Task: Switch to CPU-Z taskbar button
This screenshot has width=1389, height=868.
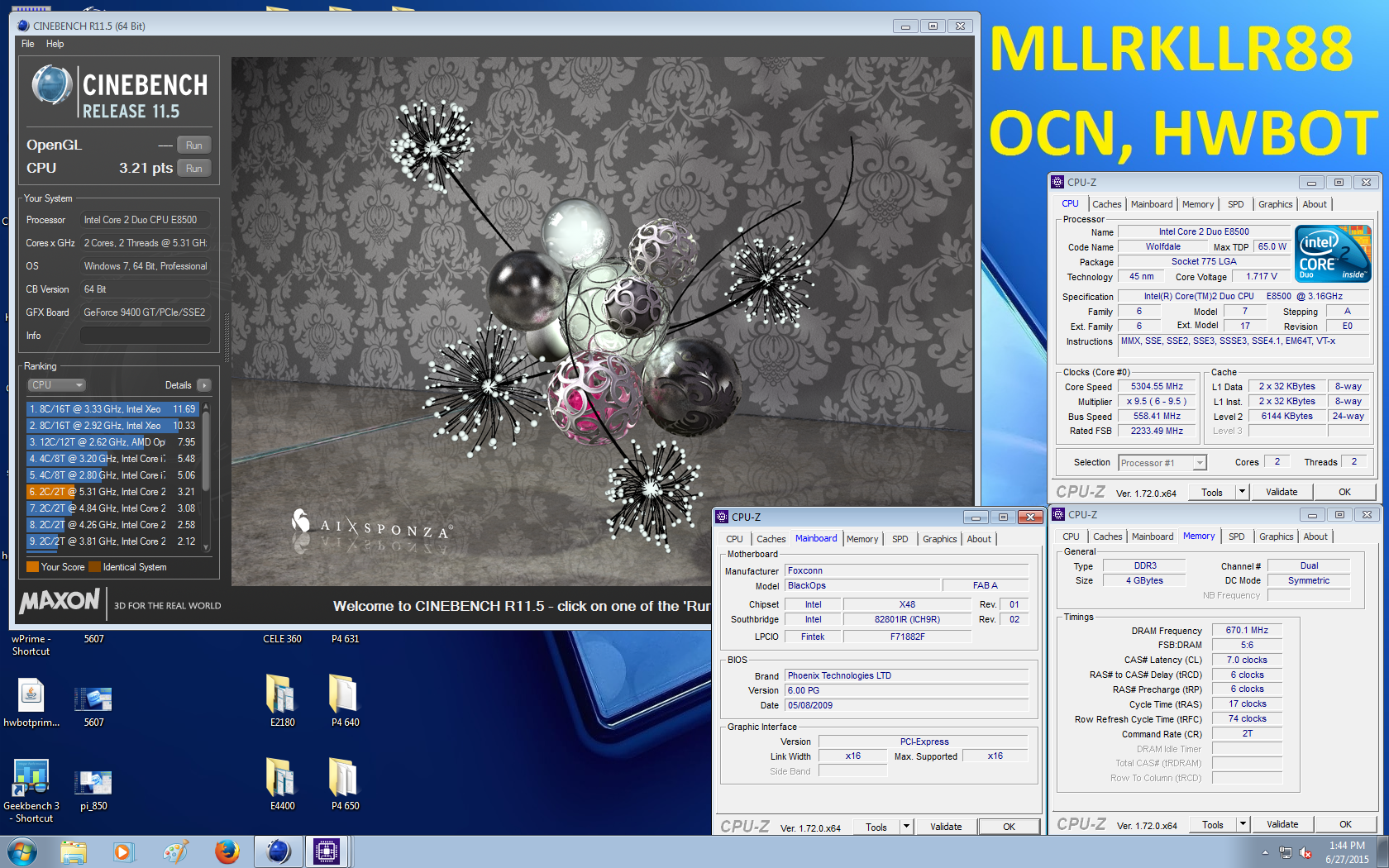Action: pos(327,851)
